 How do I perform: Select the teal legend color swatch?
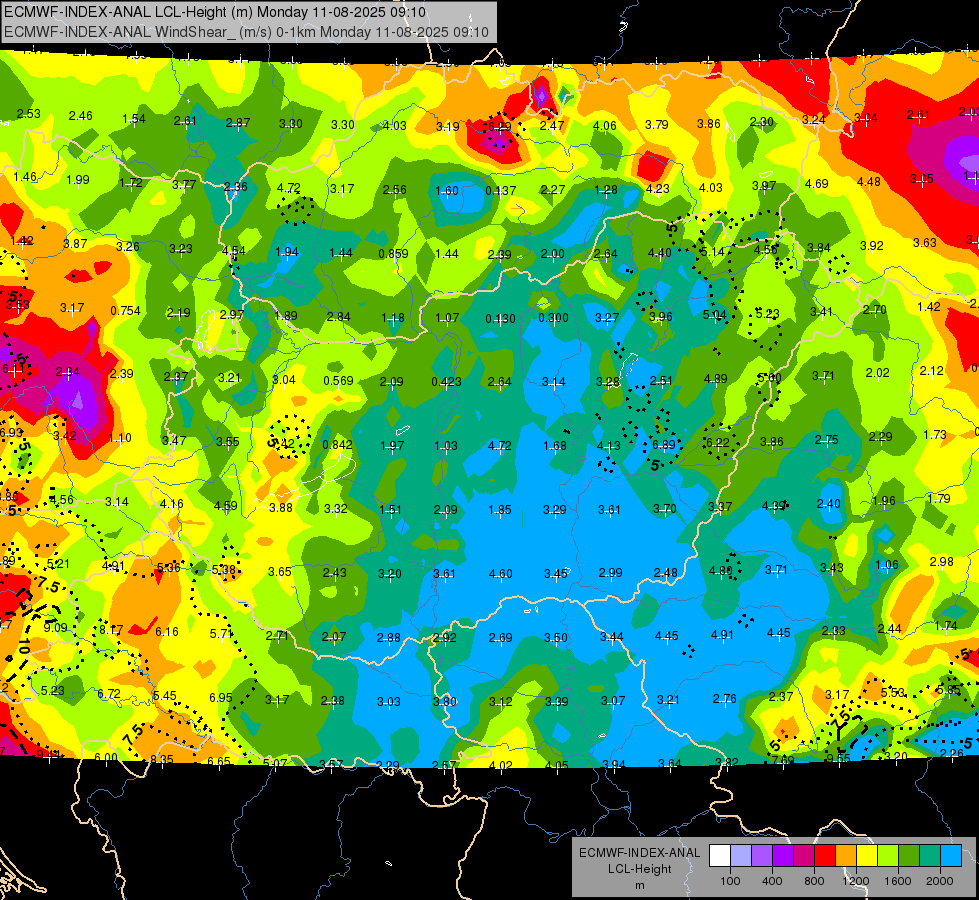(x=930, y=856)
